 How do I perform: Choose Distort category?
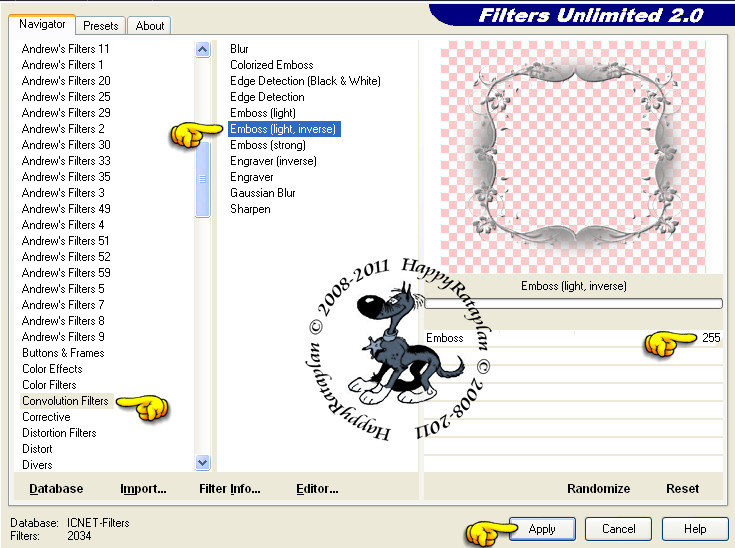[37, 449]
